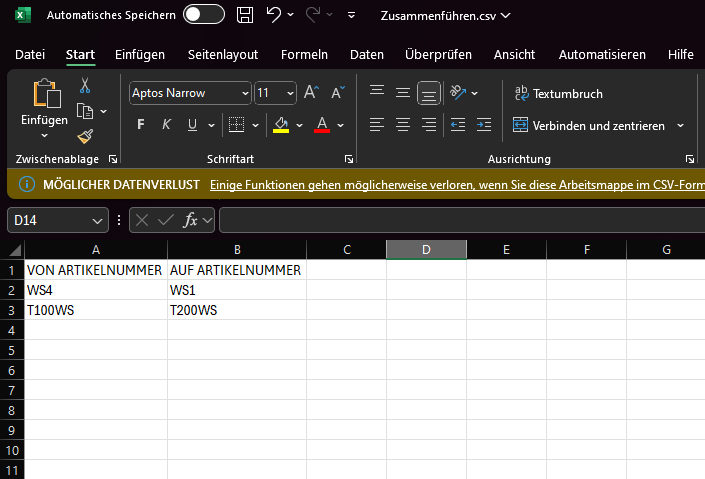The image size is (705, 479).
Task: Increase font size with larger A icon
Action: coord(311,93)
